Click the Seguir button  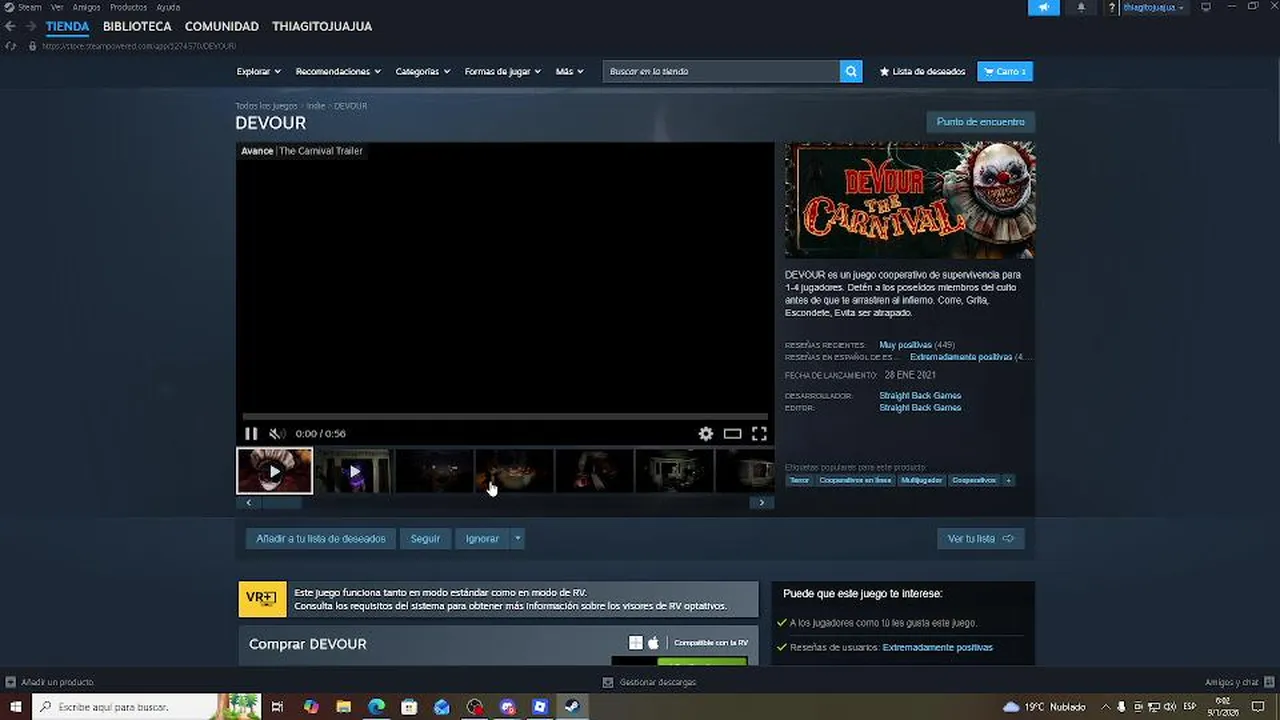coord(425,539)
